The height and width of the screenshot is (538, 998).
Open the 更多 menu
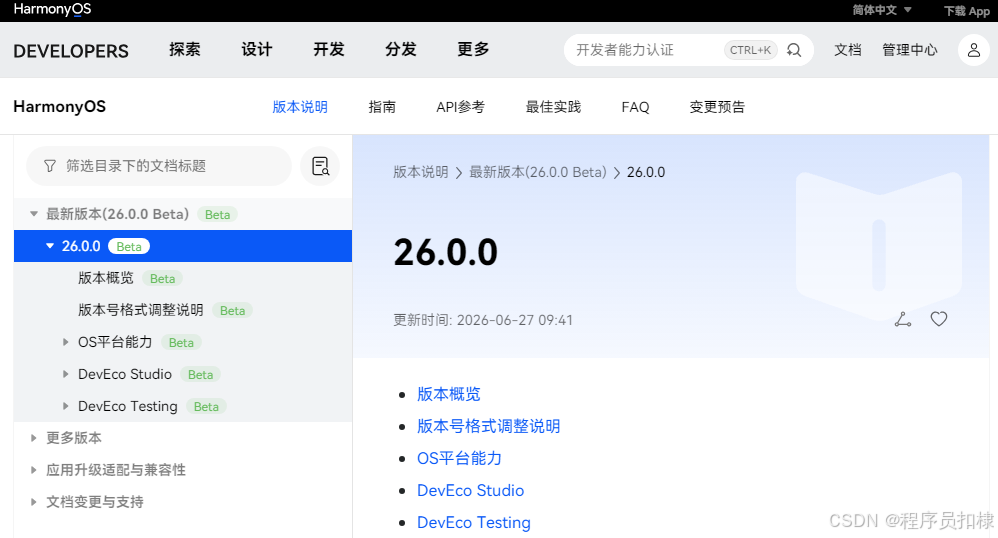[473, 50]
